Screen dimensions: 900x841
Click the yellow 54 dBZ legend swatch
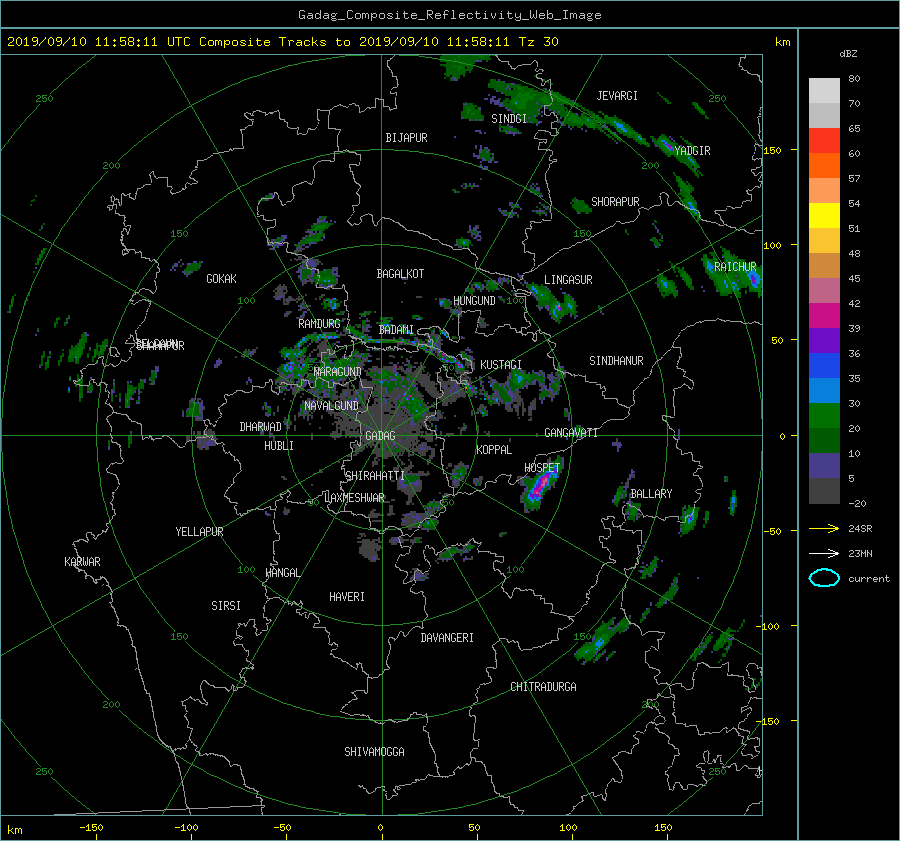(x=824, y=215)
